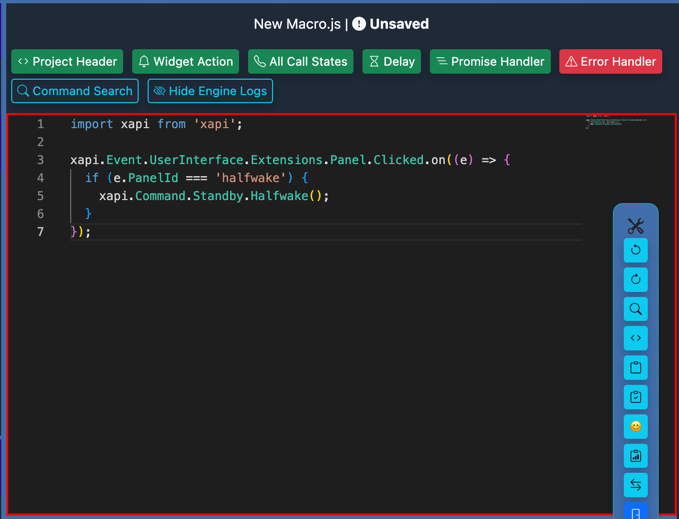Viewport: 679px width, 519px height.
Task: Click the undo counterclockwise arrow button
Action: [x=635, y=250]
